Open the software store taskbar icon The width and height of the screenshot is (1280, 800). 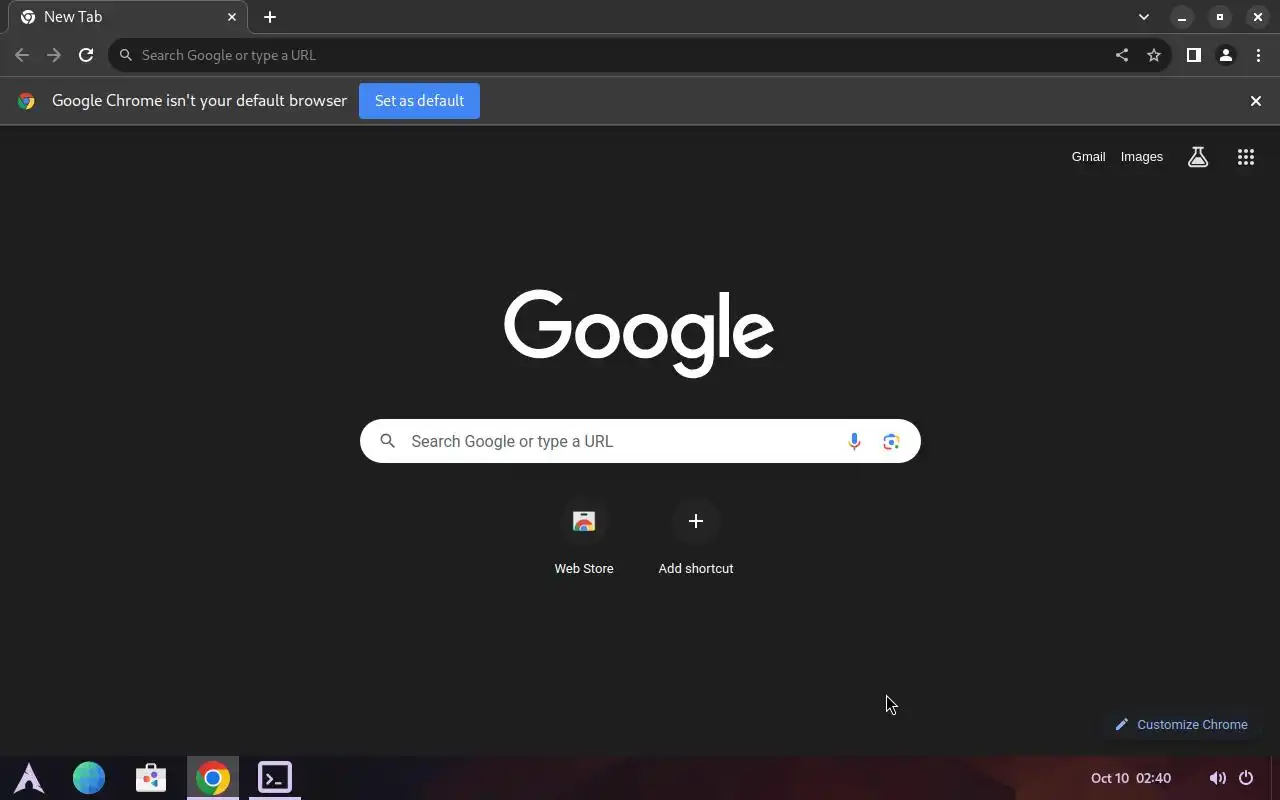(x=151, y=777)
